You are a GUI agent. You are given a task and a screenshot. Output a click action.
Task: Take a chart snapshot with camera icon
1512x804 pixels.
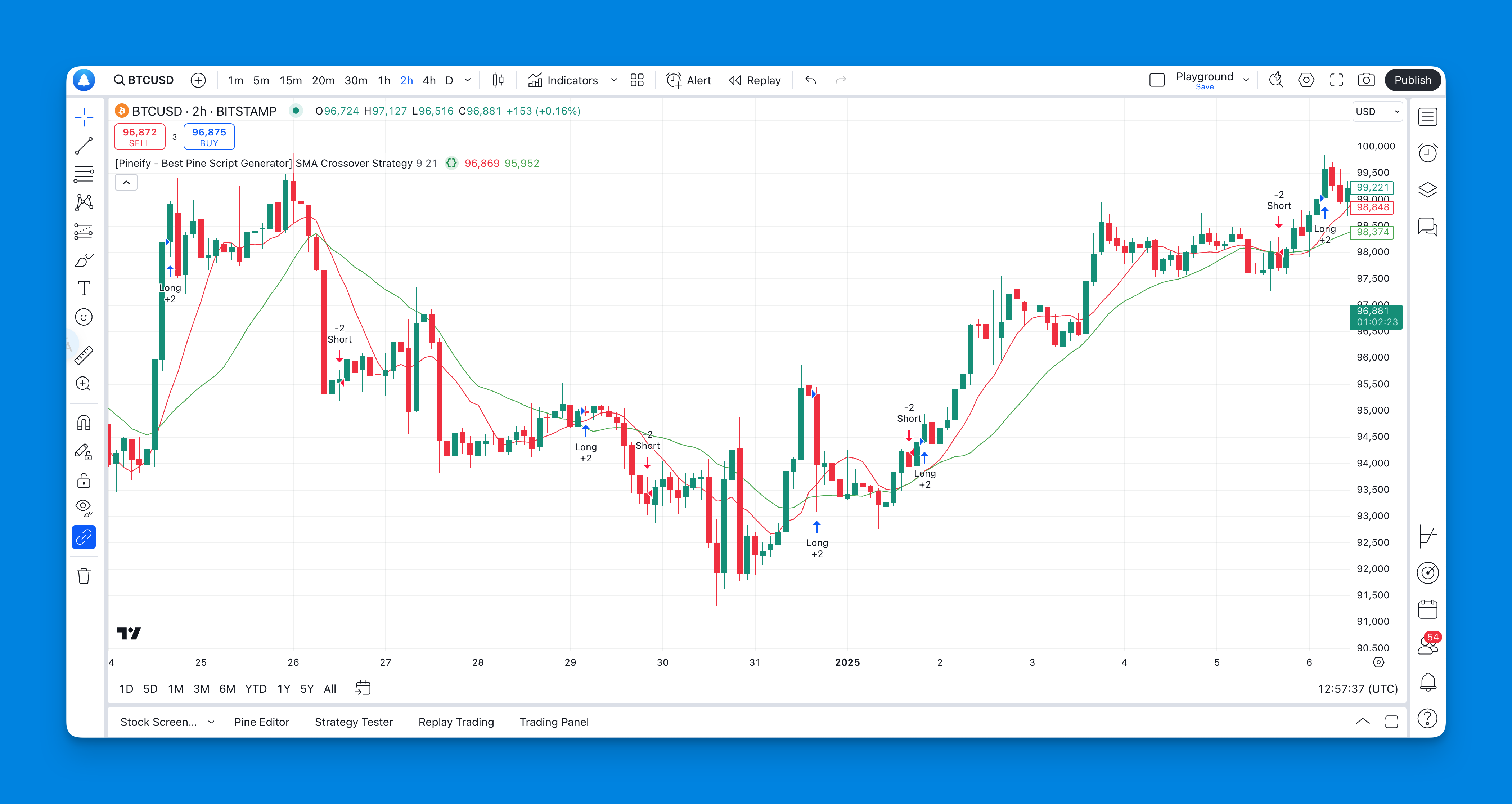tap(1367, 80)
